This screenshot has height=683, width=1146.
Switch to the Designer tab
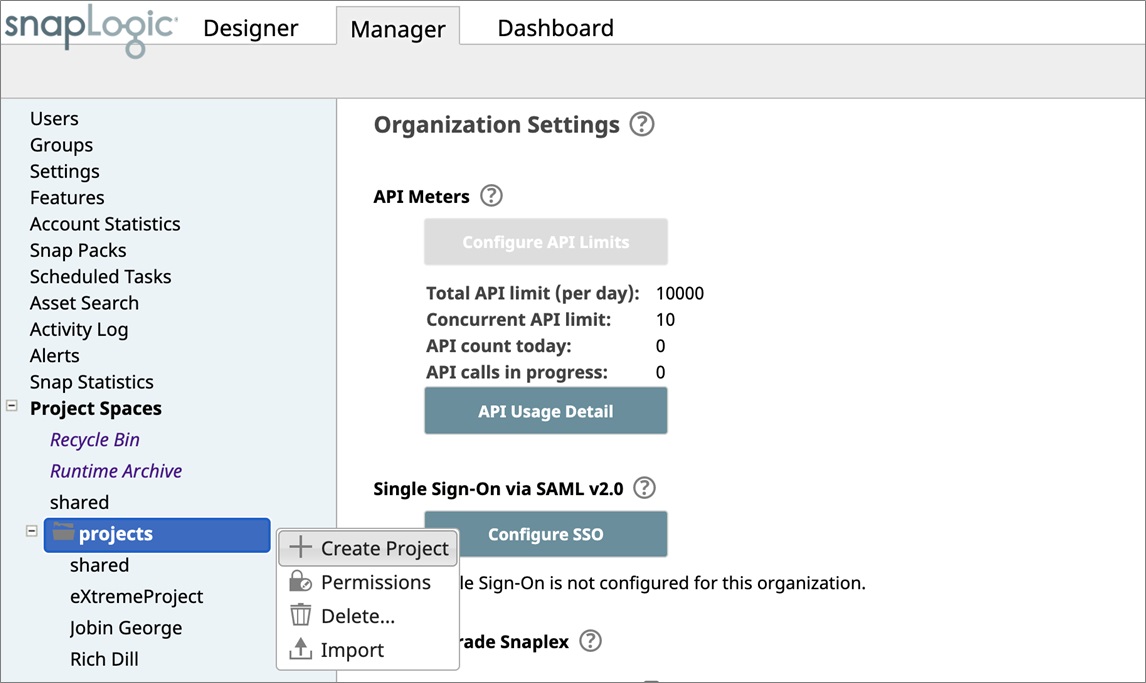pos(251,28)
